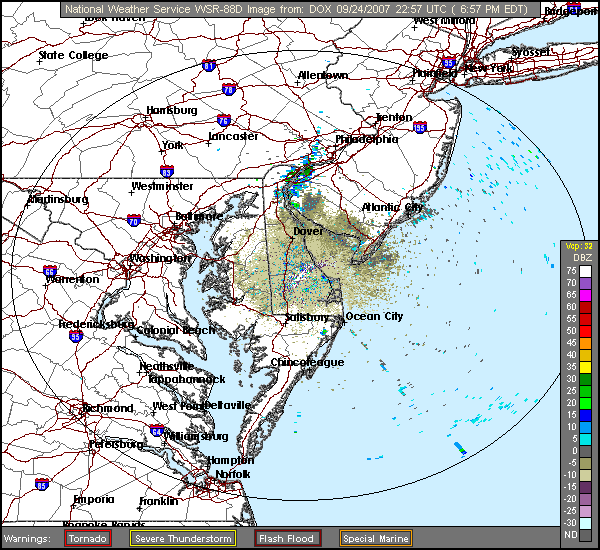Click the Interstate 70 shield near Baltimore
600x550 pixels.
(134, 220)
